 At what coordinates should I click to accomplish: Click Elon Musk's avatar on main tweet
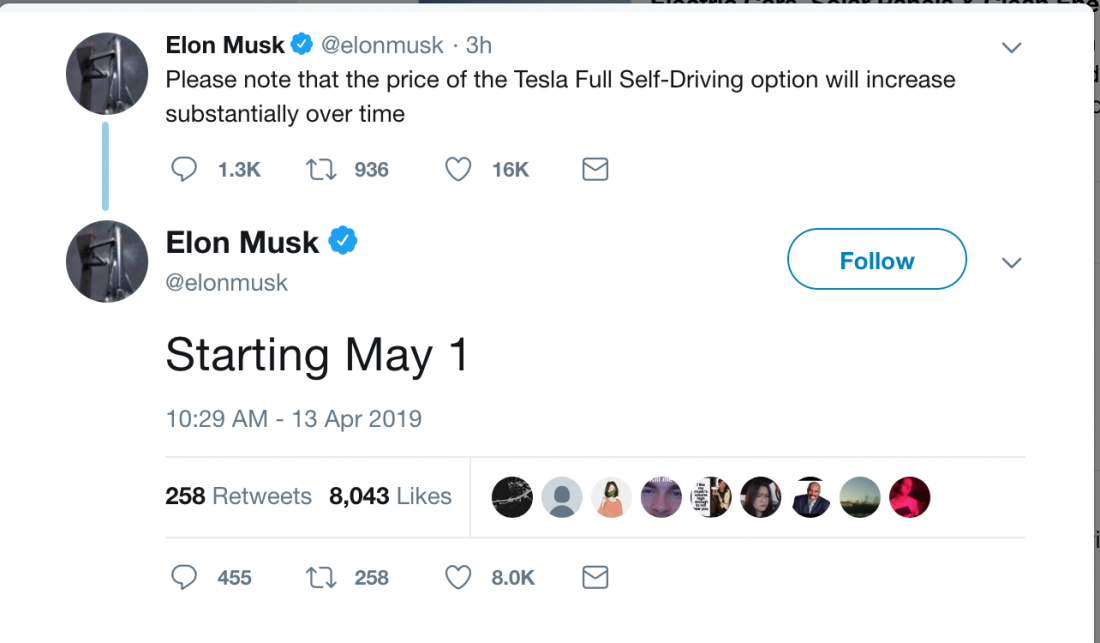click(107, 262)
